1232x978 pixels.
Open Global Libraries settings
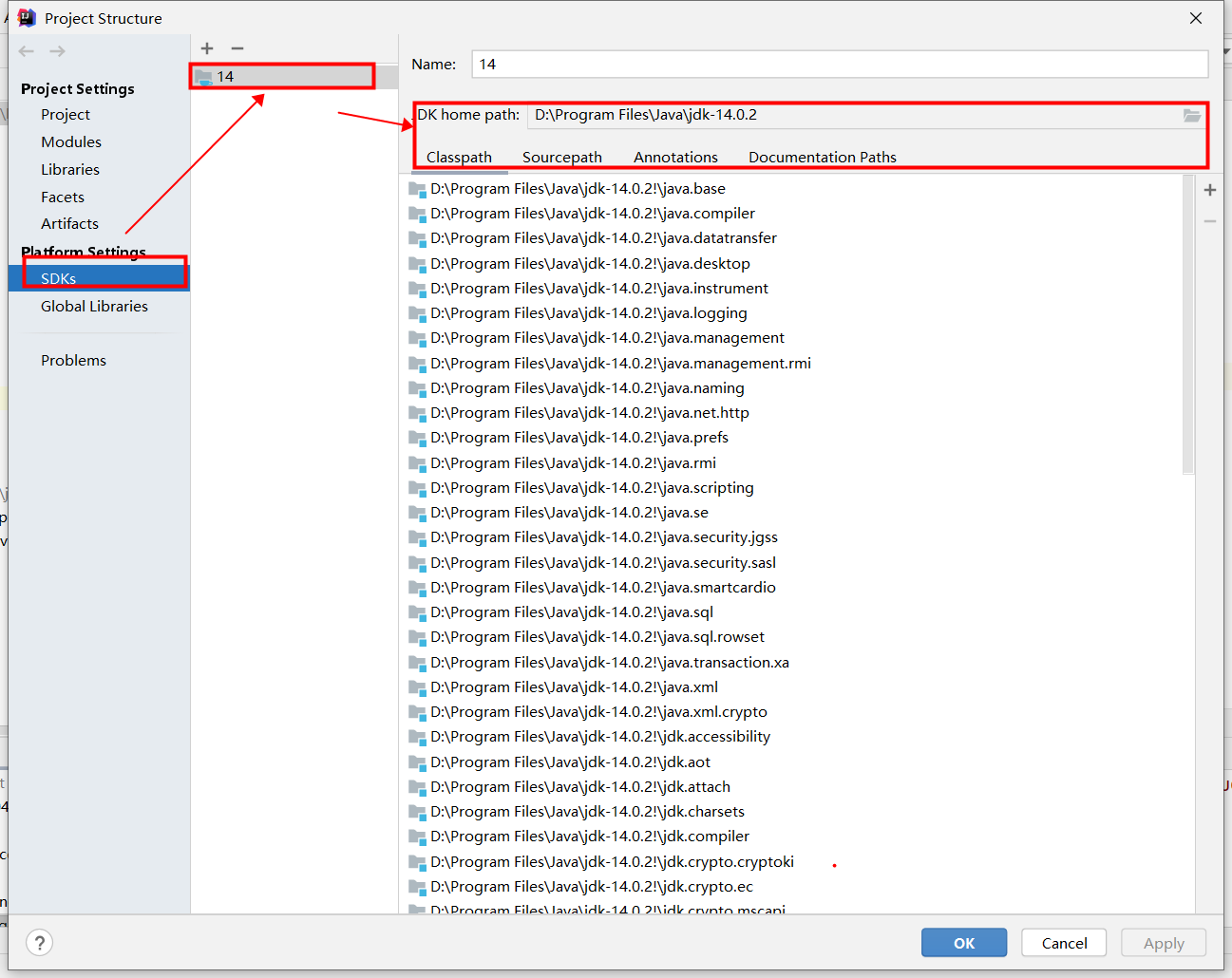[94, 306]
